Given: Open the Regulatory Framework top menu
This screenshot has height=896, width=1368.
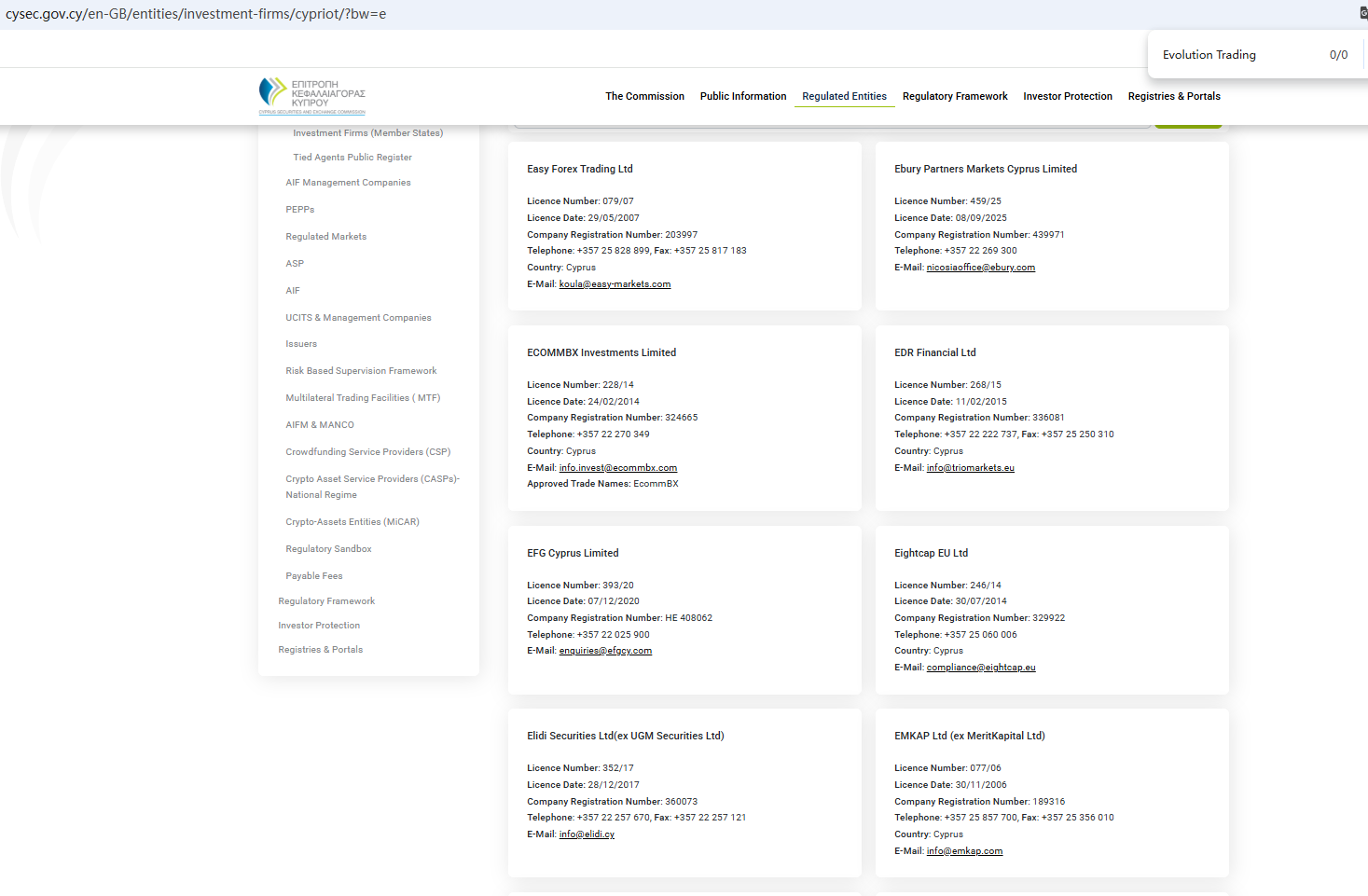Looking at the screenshot, I should point(954,96).
